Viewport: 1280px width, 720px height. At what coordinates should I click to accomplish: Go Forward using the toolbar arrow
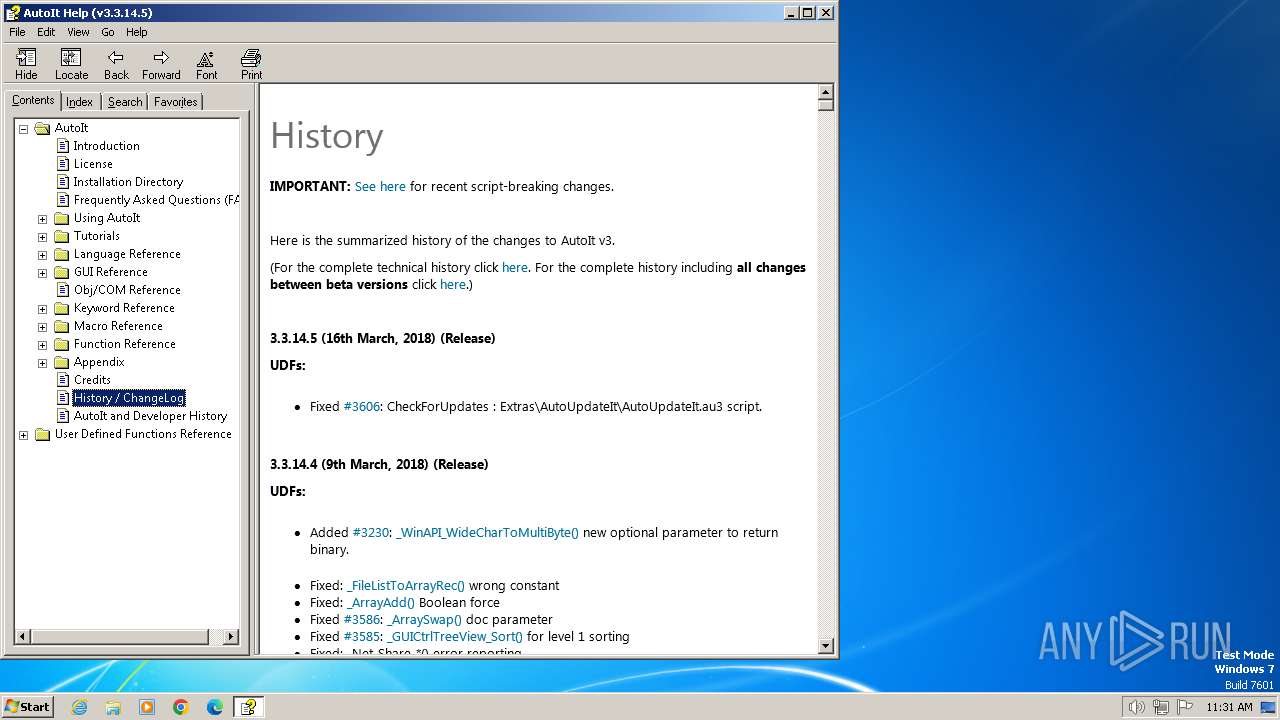pyautogui.click(x=161, y=64)
